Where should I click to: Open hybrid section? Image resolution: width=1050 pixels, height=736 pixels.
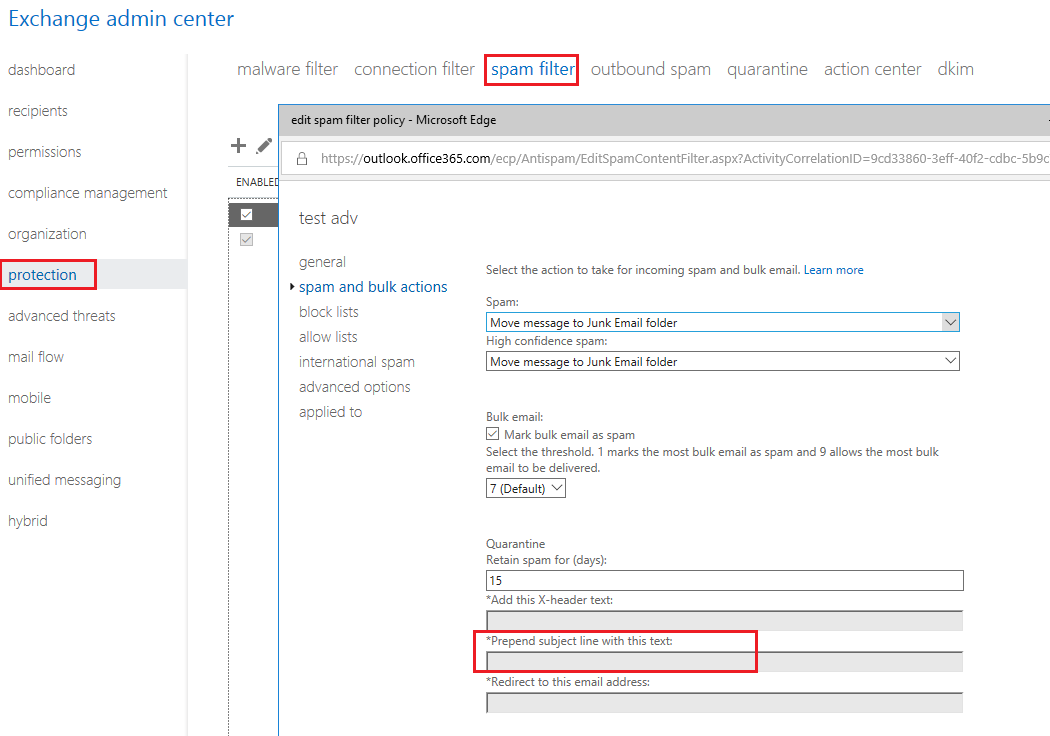(x=27, y=521)
